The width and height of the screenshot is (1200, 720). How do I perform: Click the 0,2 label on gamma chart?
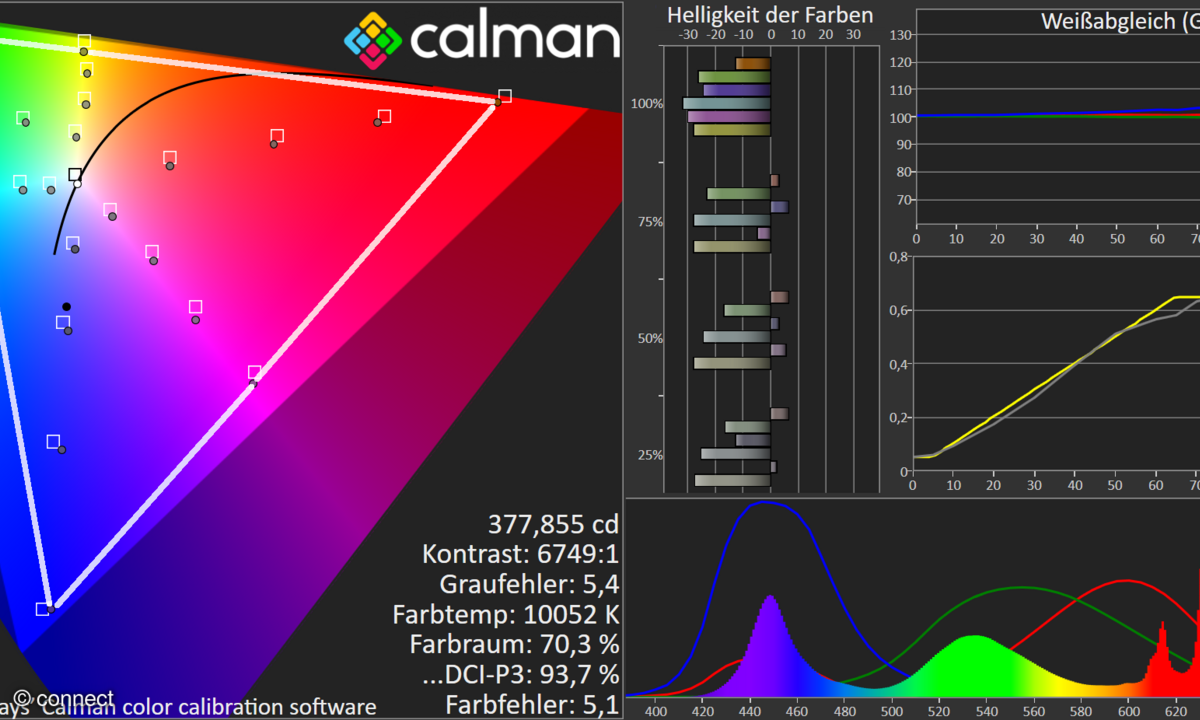click(898, 418)
